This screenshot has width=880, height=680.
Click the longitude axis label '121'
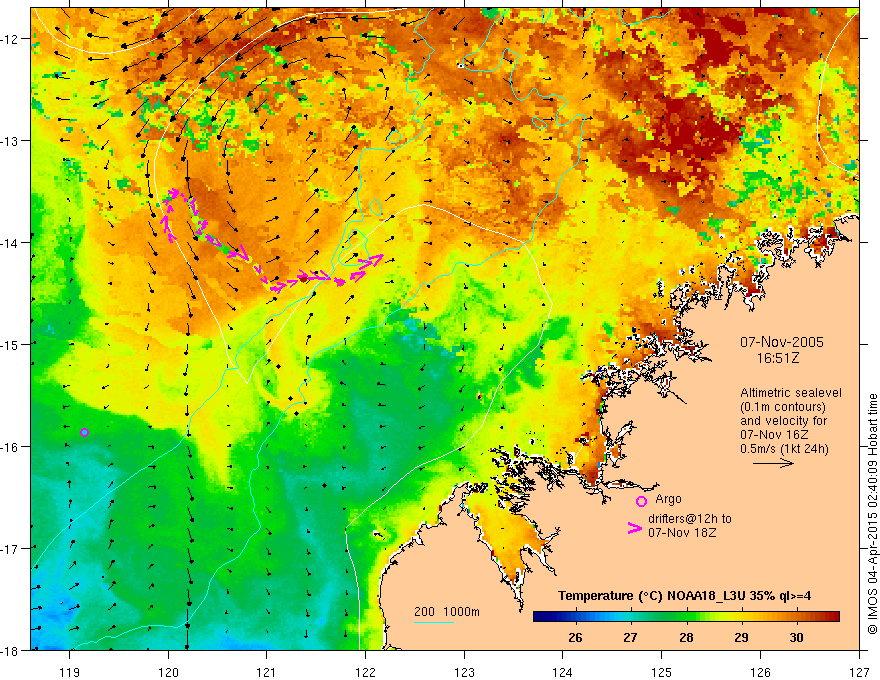point(267,672)
